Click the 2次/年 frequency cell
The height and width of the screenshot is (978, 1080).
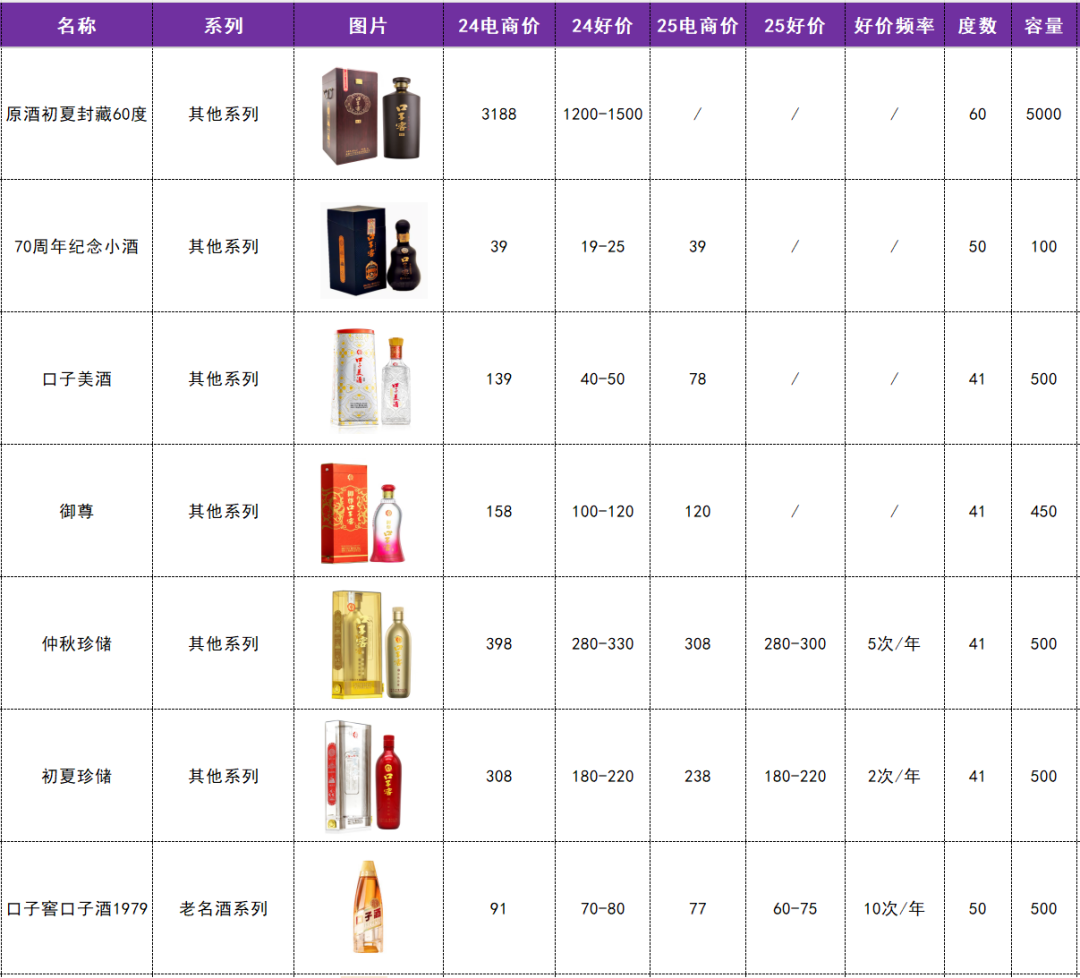click(894, 776)
